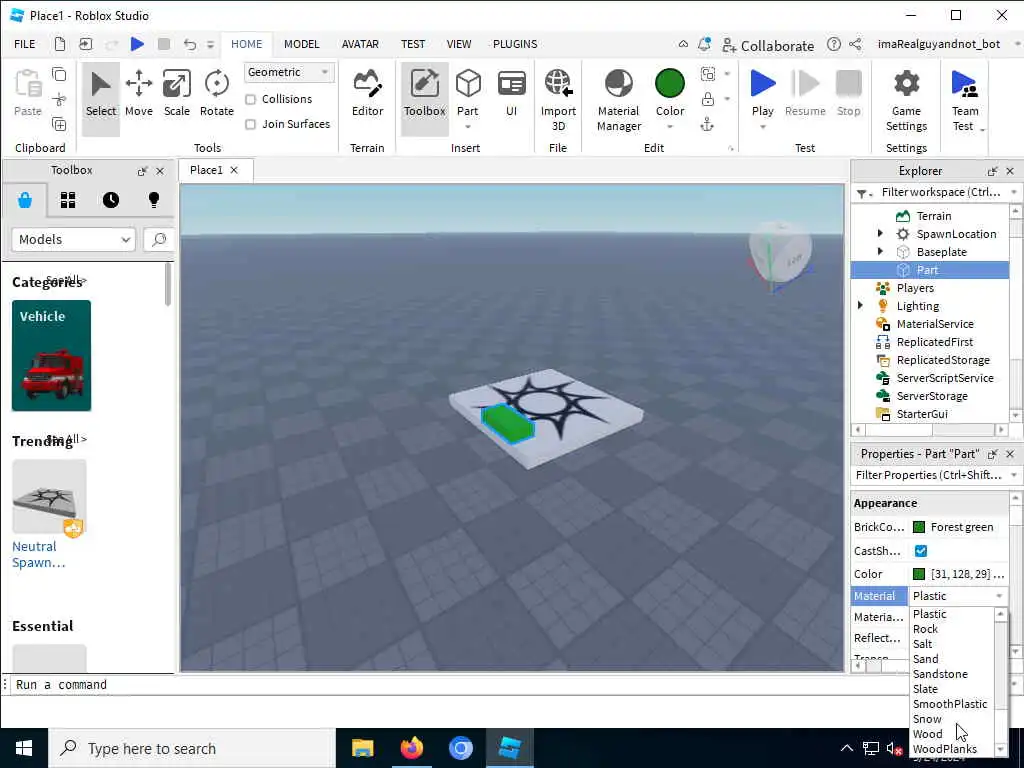Enable the Join Surfaces checkbox

250,124
